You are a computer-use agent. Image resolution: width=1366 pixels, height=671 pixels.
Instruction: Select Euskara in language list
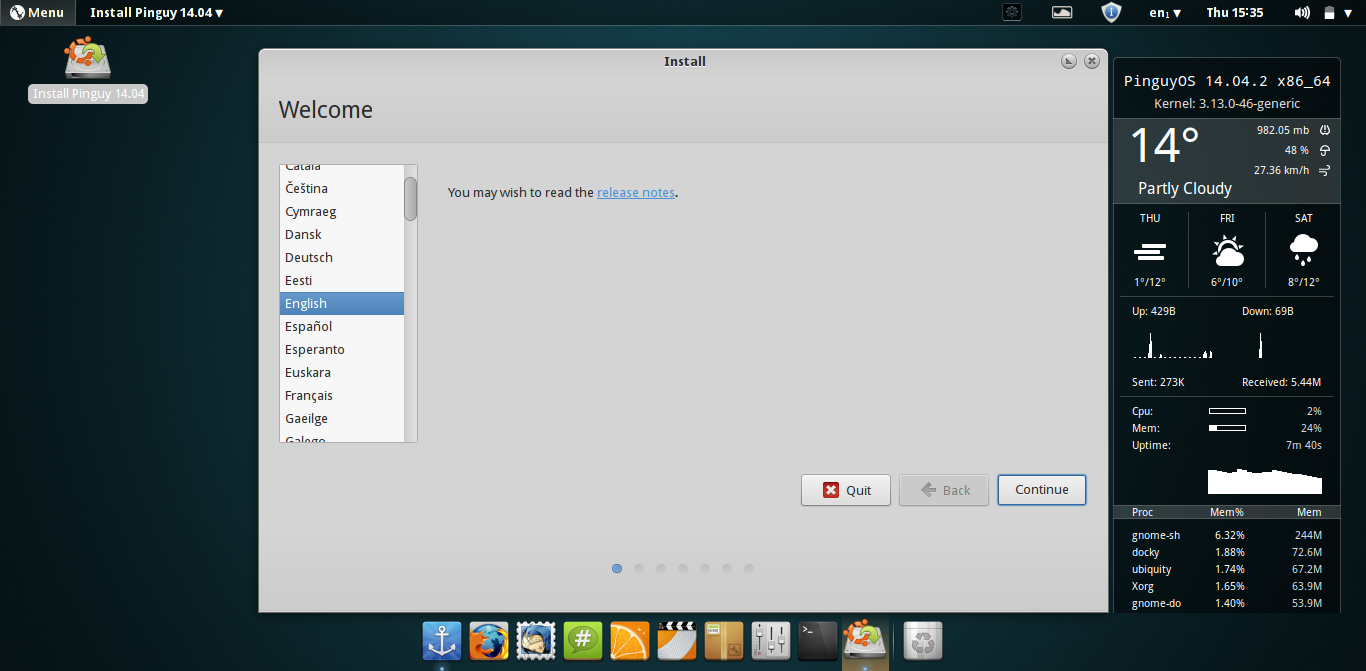coord(342,372)
